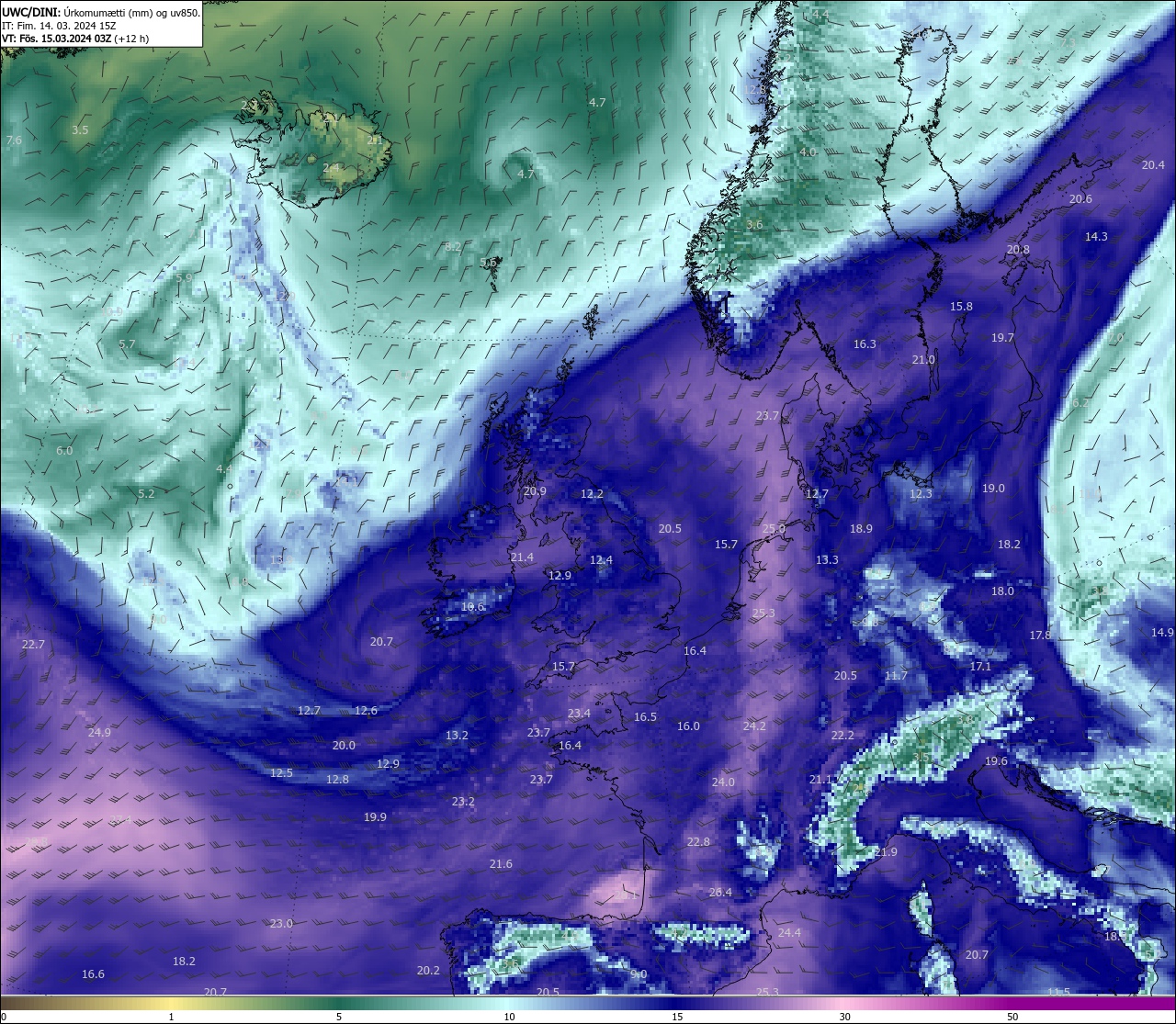
Task: Click the map value '21.6'
Action: tap(501, 864)
